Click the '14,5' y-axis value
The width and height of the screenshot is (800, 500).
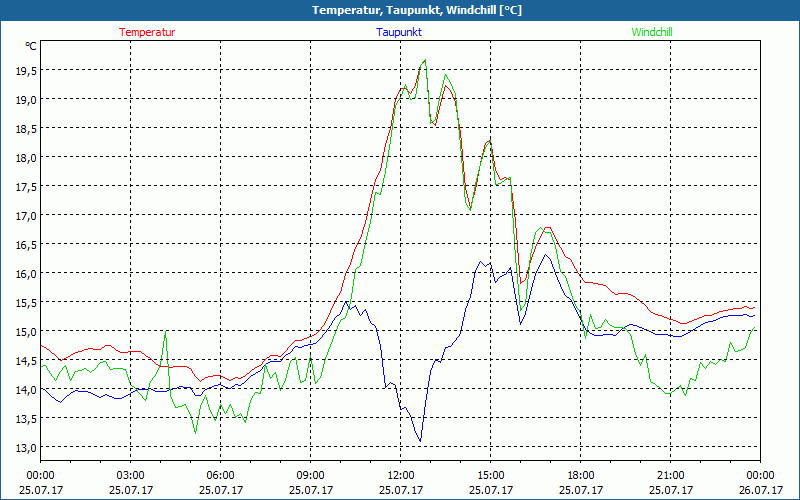pos(26,361)
